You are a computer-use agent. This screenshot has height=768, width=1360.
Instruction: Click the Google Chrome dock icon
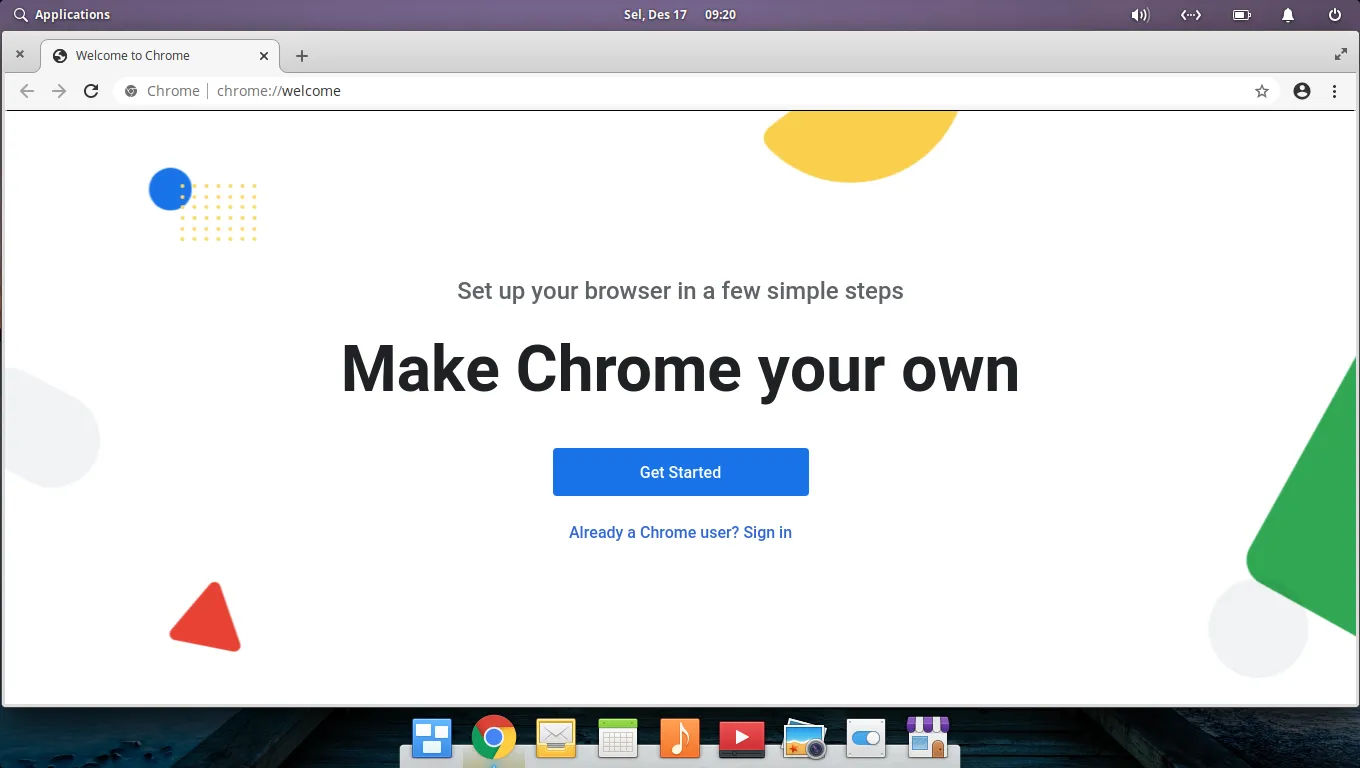[494, 739]
